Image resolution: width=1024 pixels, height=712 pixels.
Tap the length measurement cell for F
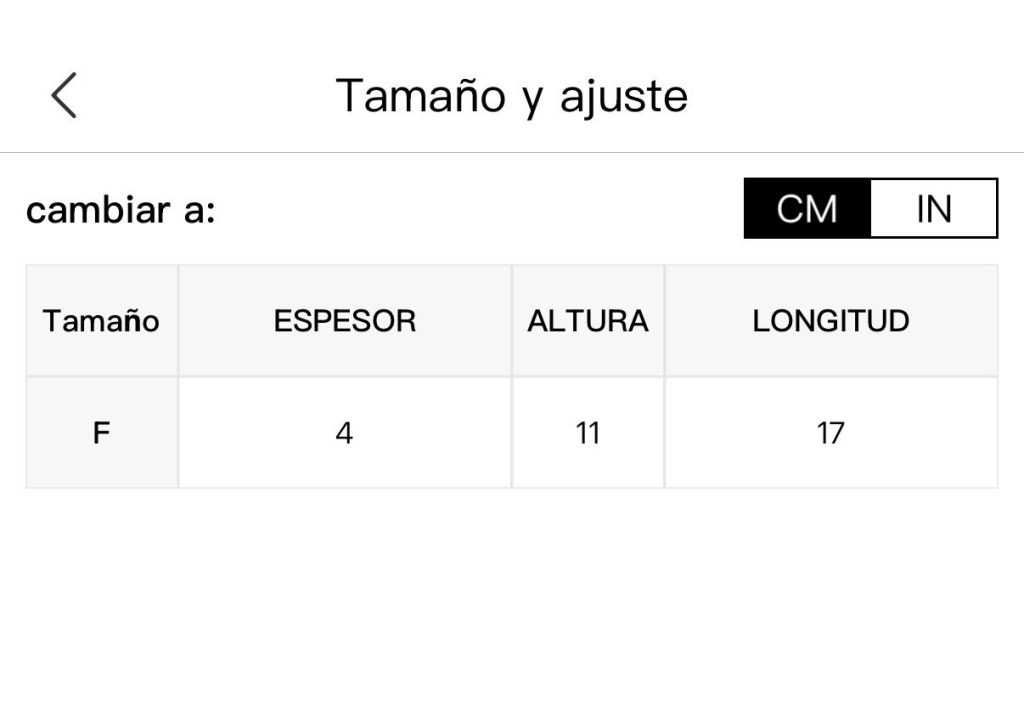831,433
